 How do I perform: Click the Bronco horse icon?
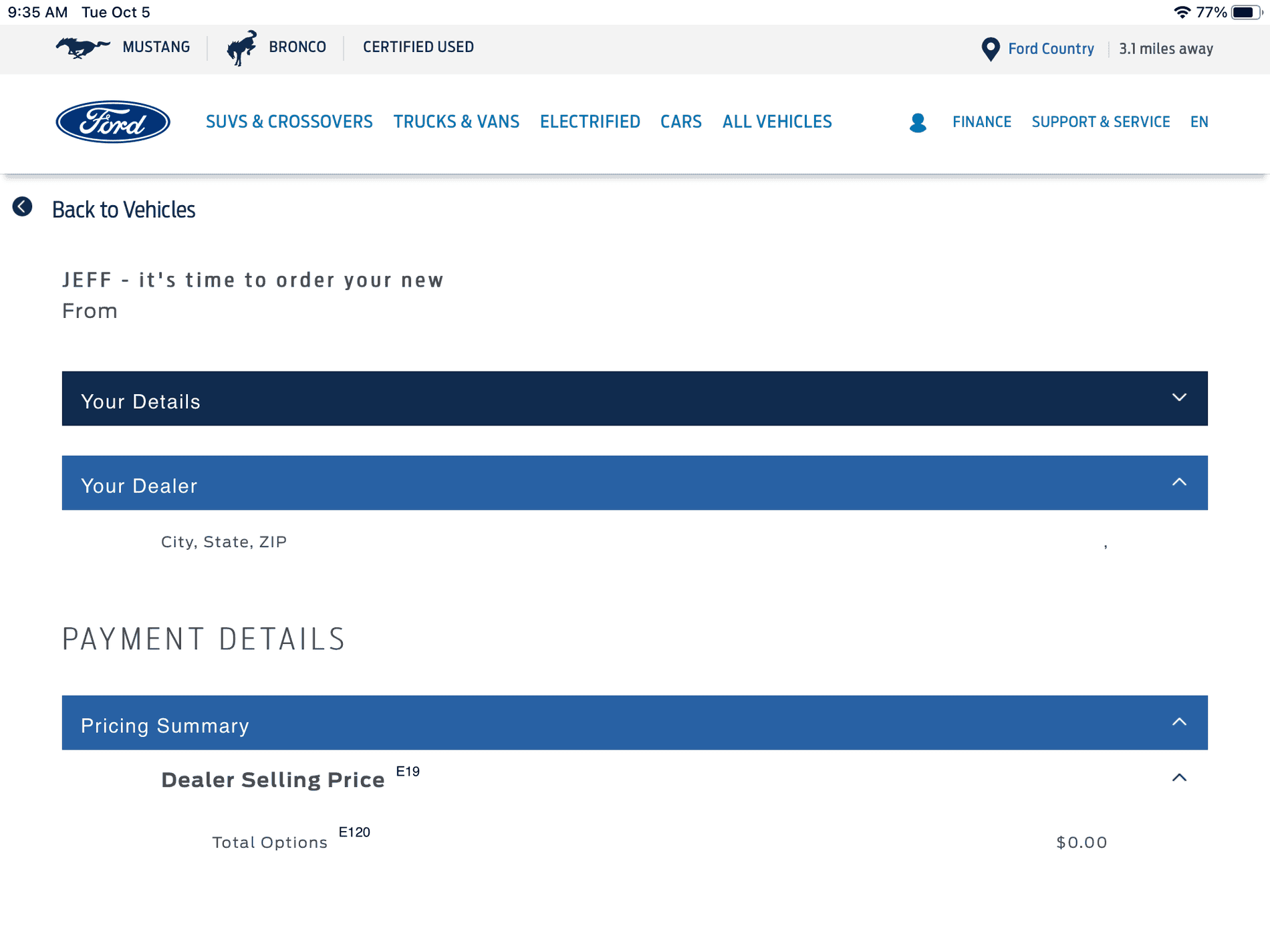pyautogui.click(x=241, y=47)
